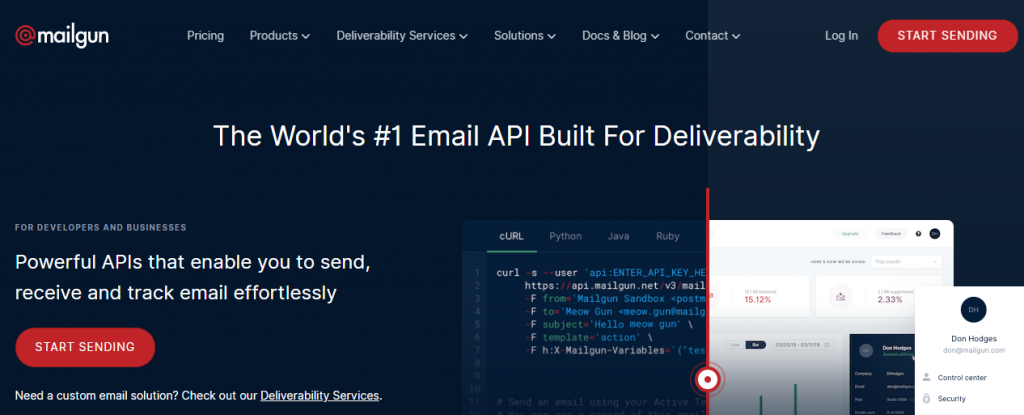Click the small DH avatar in dashboard header

935,233
